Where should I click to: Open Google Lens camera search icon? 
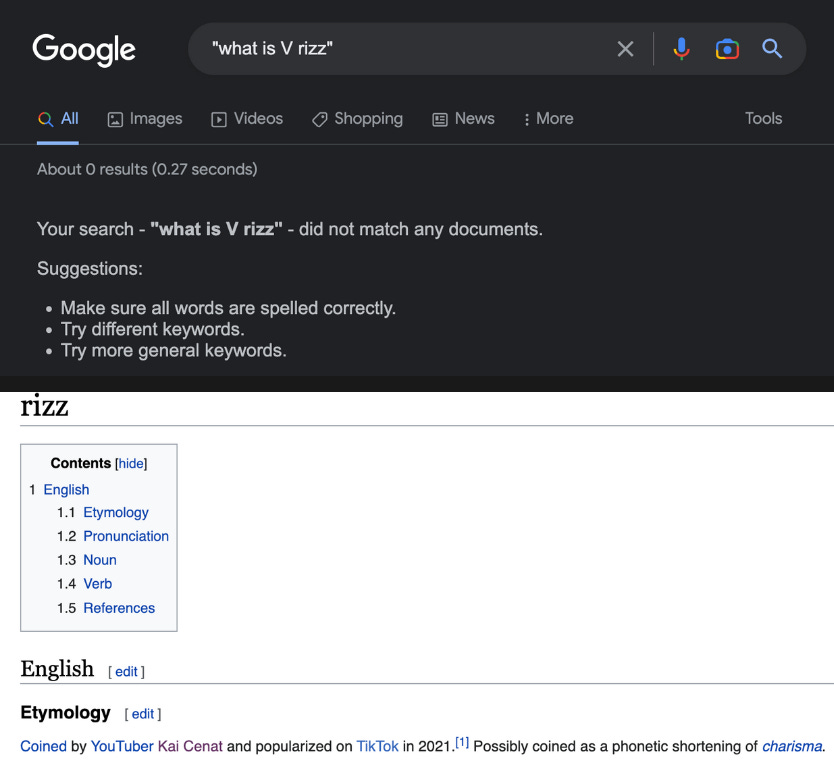pos(727,49)
